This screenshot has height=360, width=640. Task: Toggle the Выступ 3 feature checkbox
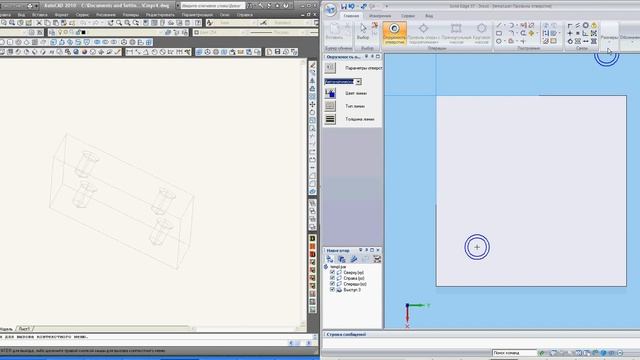pyautogui.click(x=332, y=289)
